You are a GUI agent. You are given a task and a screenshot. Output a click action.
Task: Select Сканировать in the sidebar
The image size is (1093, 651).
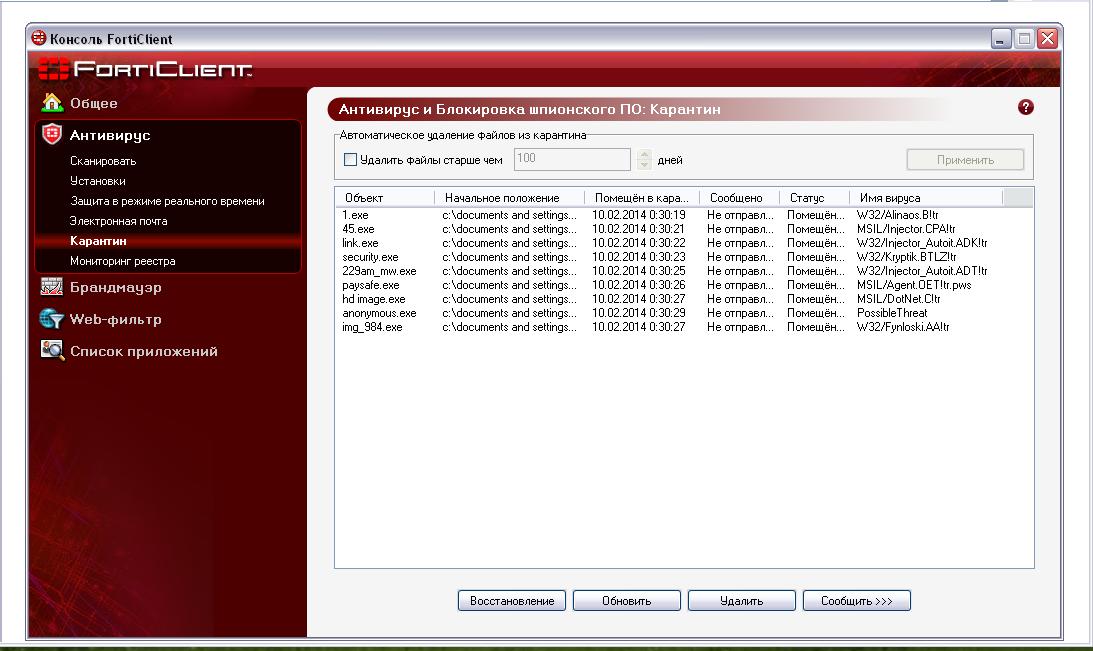103,161
